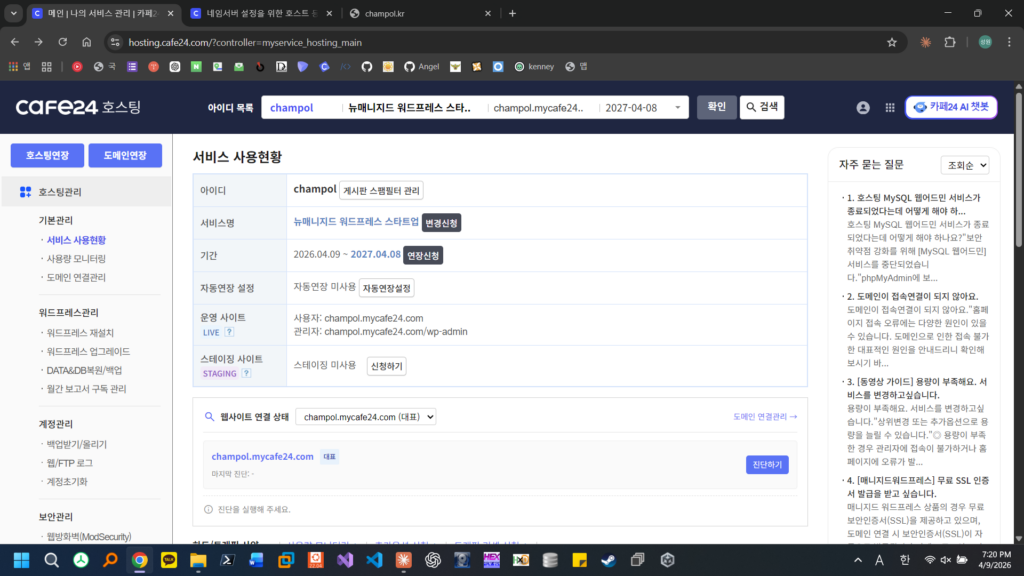The image size is (1024, 576).
Task: Click the 연장신청 button
Action: (423, 255)
